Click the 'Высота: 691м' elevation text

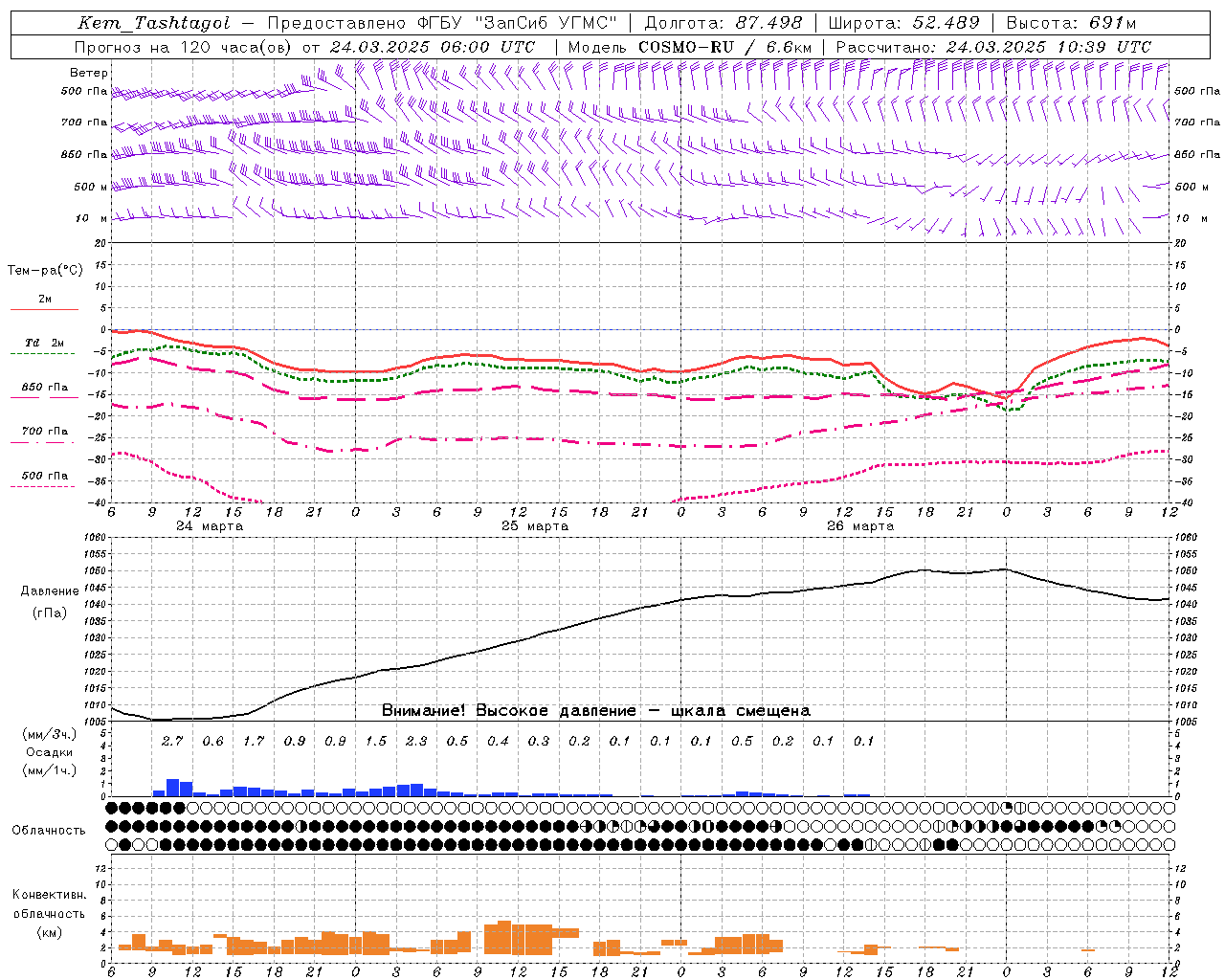(1071, 23)
